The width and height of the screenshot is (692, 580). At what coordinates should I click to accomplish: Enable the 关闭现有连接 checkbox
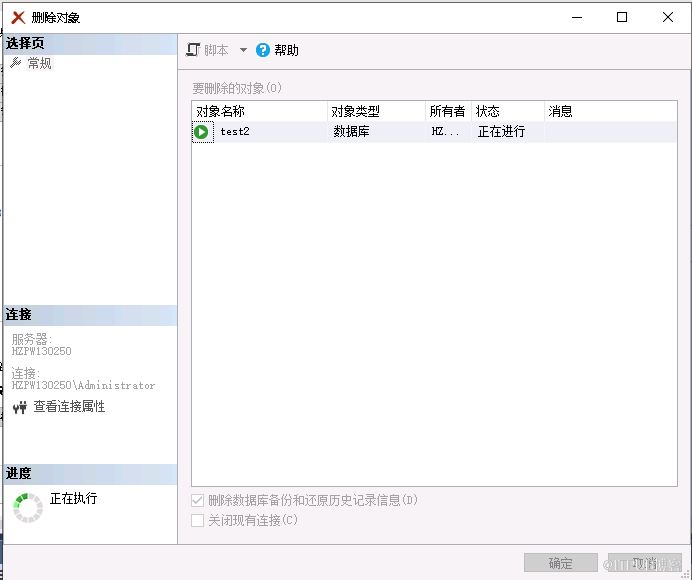point(198,520)
